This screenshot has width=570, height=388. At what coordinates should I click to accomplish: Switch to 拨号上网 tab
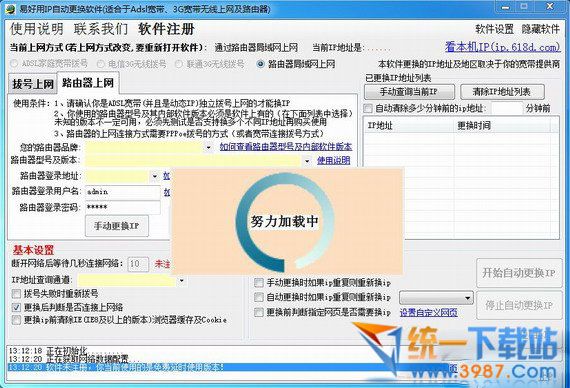[33, 84]
